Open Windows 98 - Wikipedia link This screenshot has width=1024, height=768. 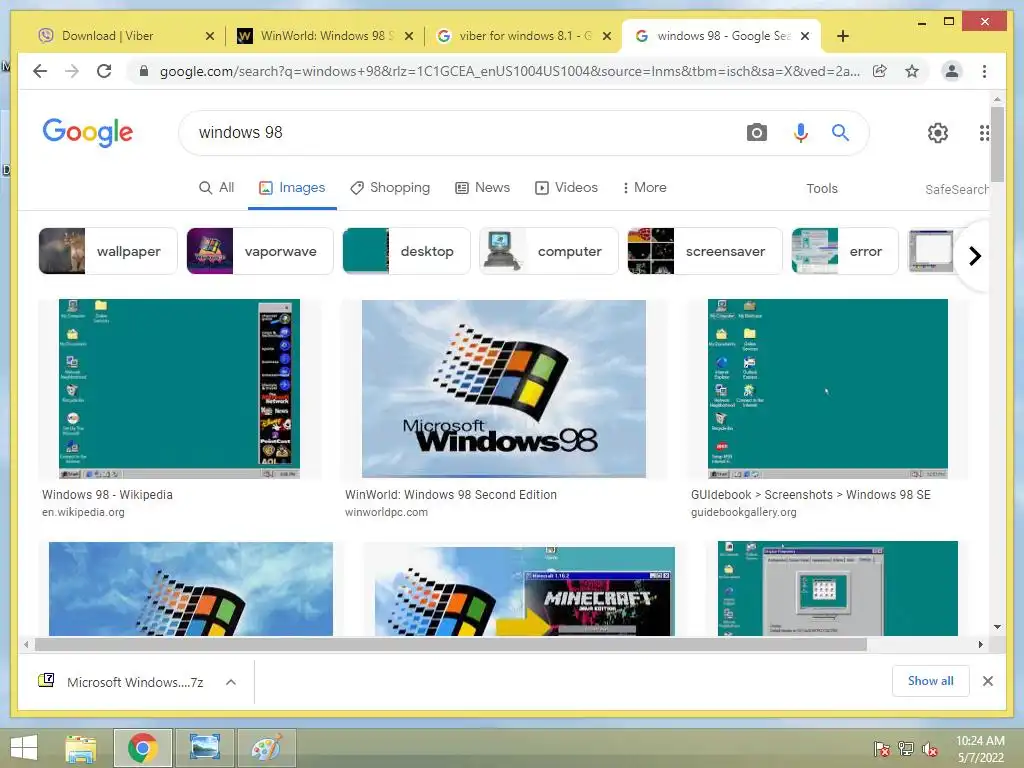(x=107, y=494)
